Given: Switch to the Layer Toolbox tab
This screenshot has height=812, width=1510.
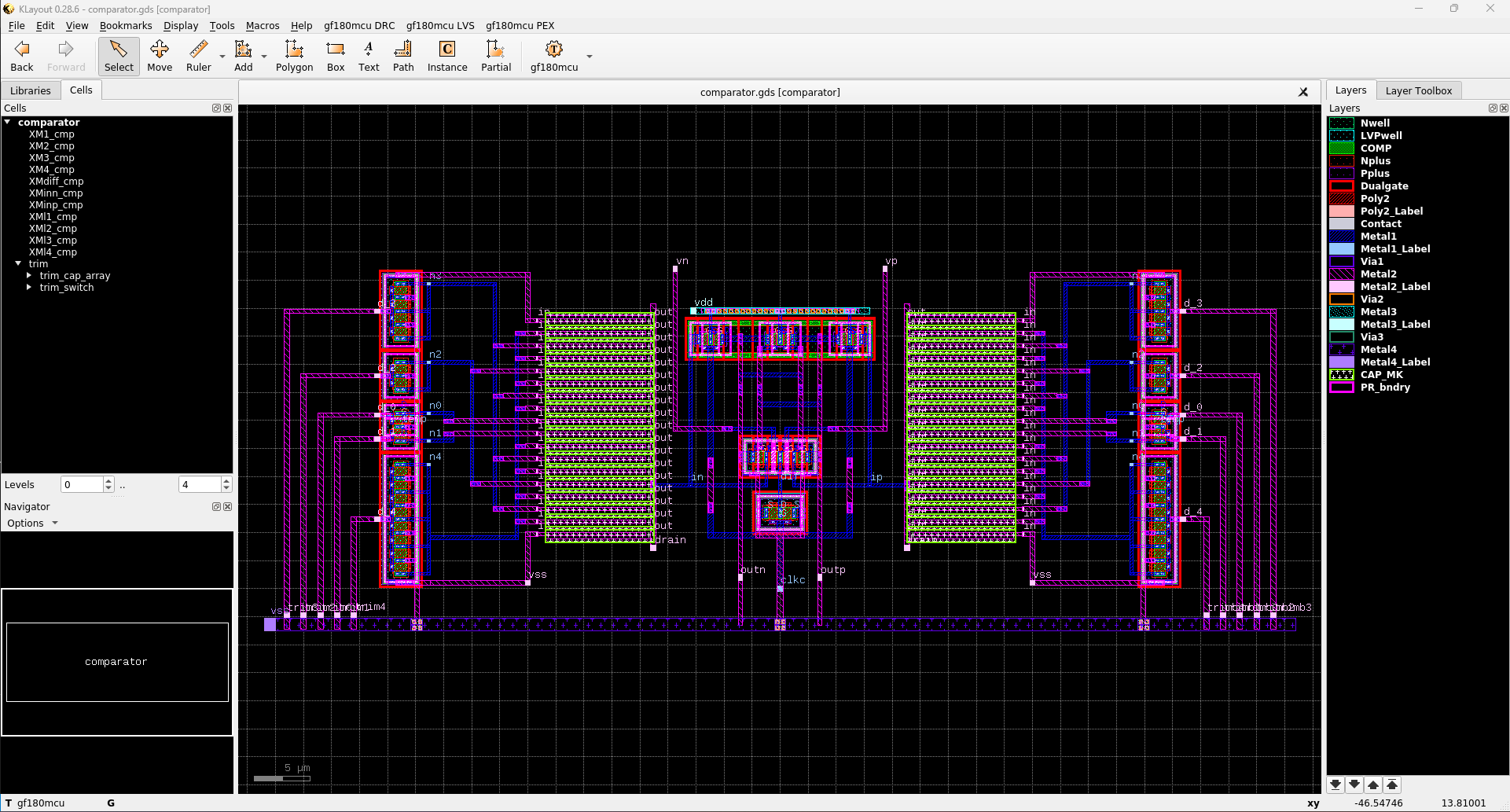Looking at the screenshot, I should [1418, 90].
